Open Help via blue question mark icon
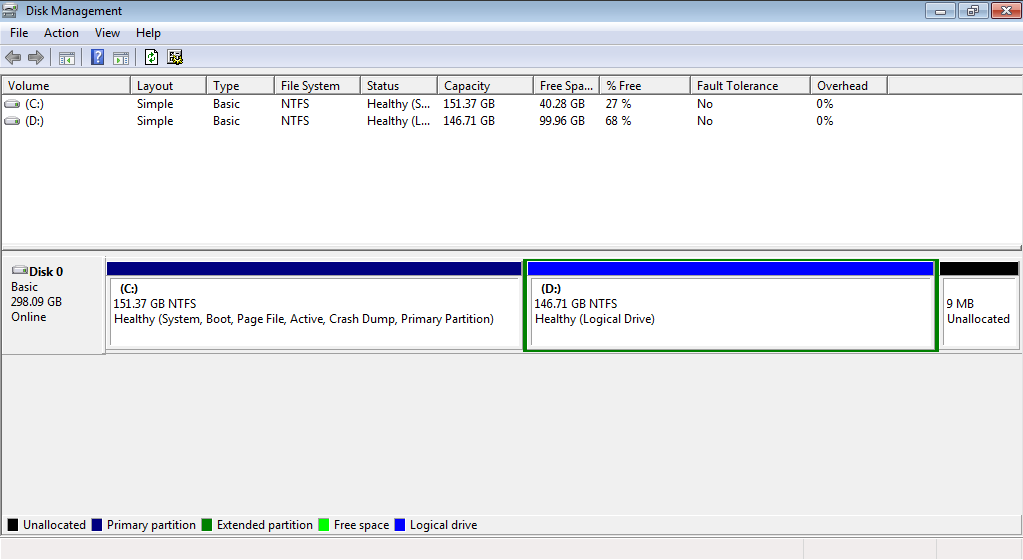Image resolution: width=1023 pixels, height=560 pixels. [97, 58]
